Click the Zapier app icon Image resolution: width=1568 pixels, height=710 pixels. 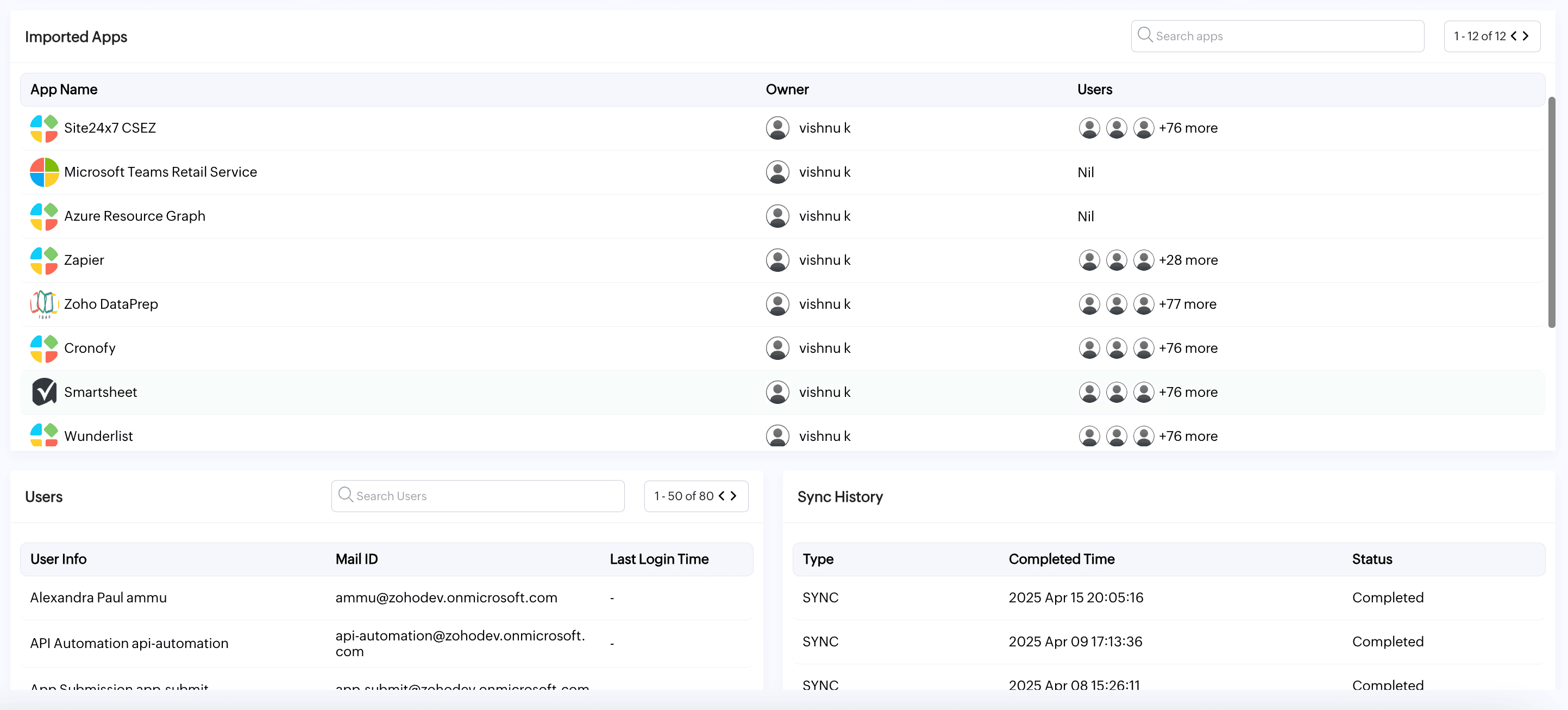pyautogui.click(x=44, y=260)
